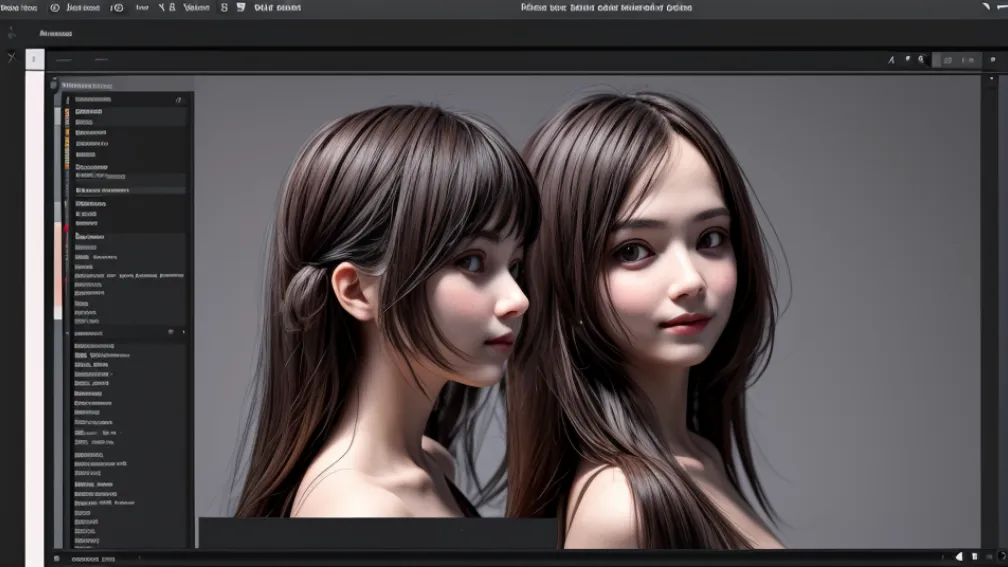Click the back arrow icon in the second bar
This screenshot has width=1008, height=567.
click(12, 33)
